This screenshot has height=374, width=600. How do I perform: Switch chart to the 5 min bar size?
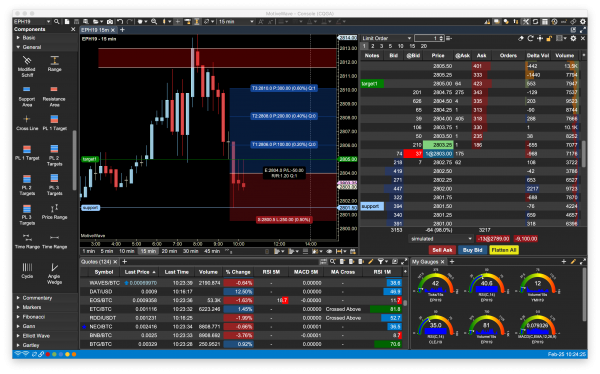pyautogui.click(x=107, y=251)
